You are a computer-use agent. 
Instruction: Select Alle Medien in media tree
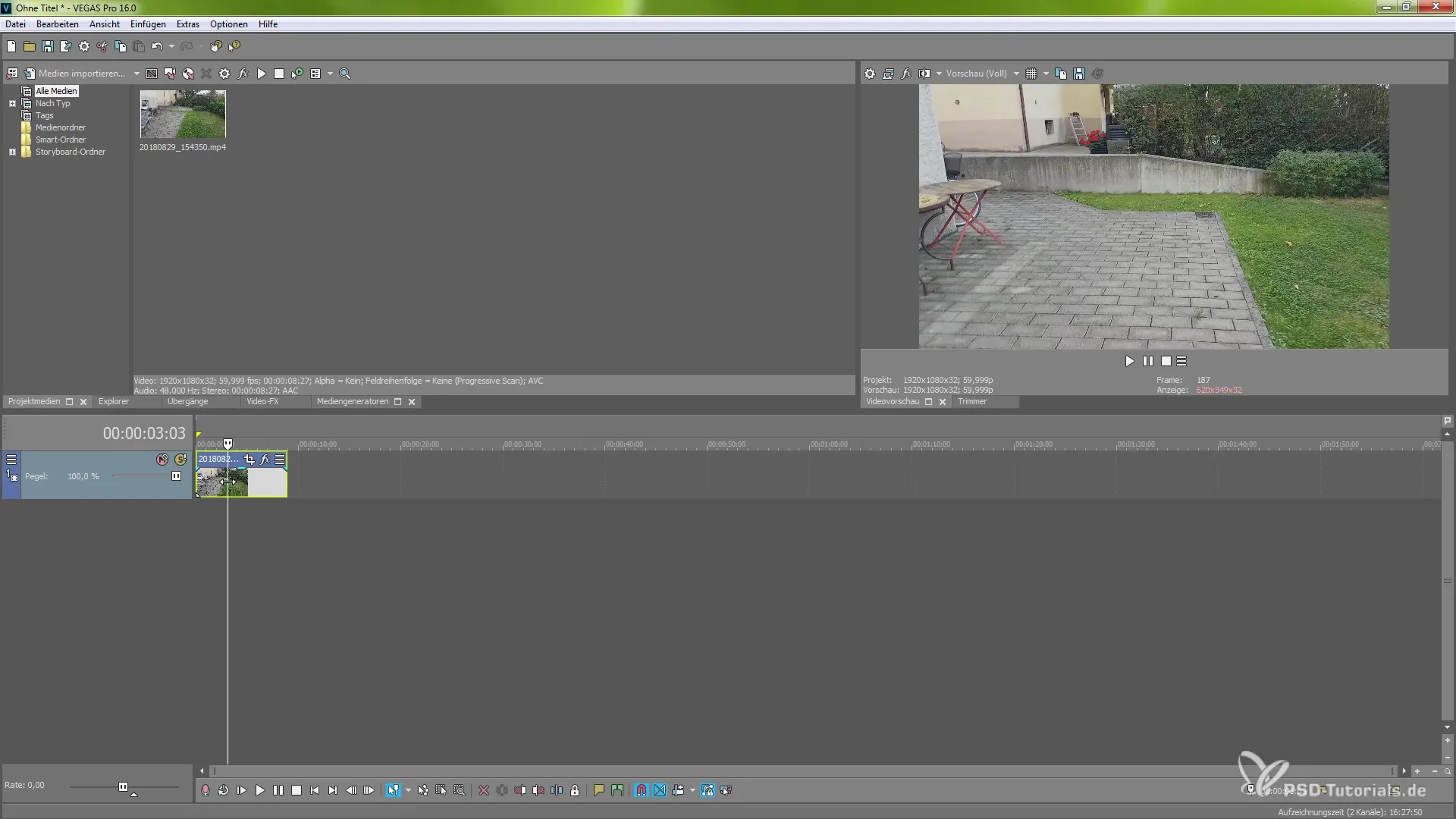tap(56, 91)
